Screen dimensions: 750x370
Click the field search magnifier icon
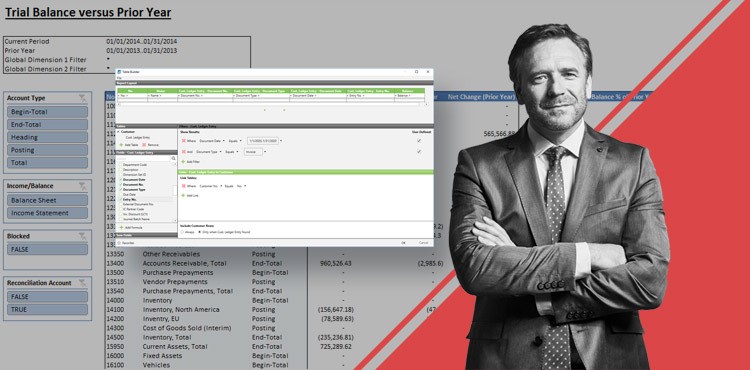coord(174,158)
